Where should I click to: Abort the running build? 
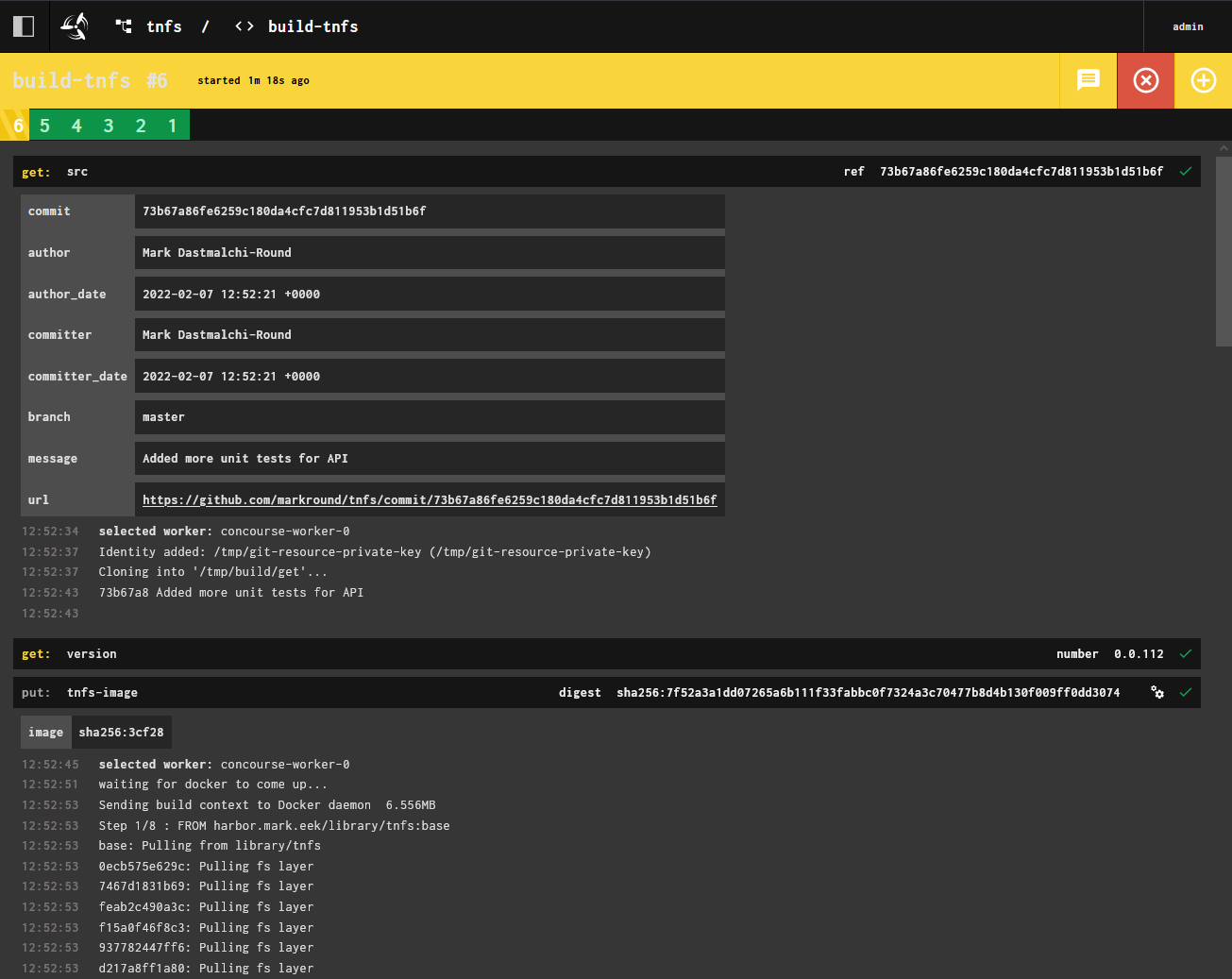point(1145,80)
